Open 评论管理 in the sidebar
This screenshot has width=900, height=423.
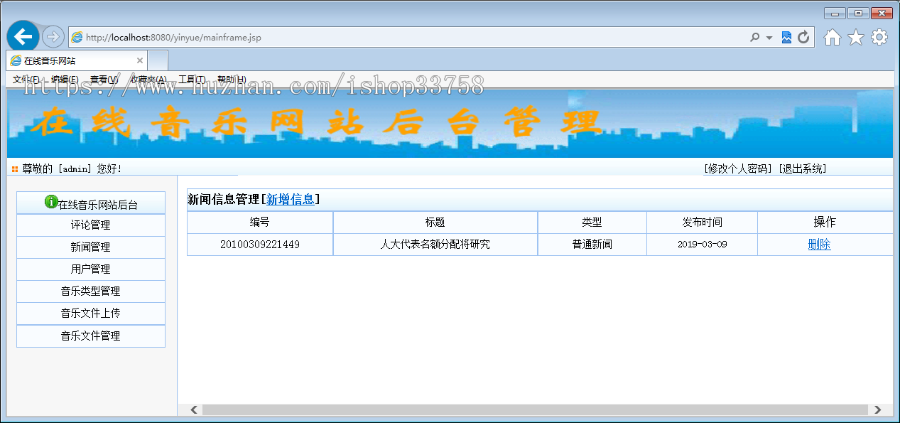pos(91,225)
